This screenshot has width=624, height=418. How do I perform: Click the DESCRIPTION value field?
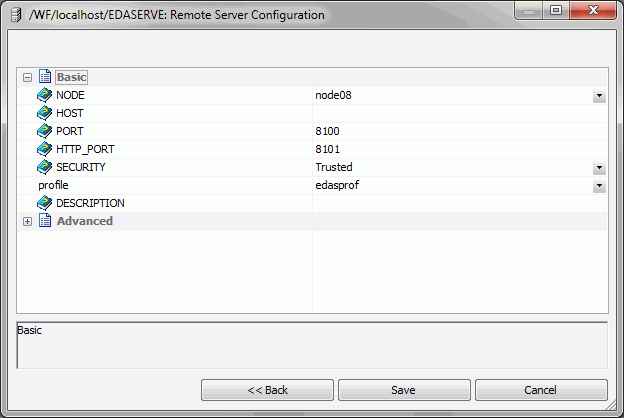tap(460, 203)
